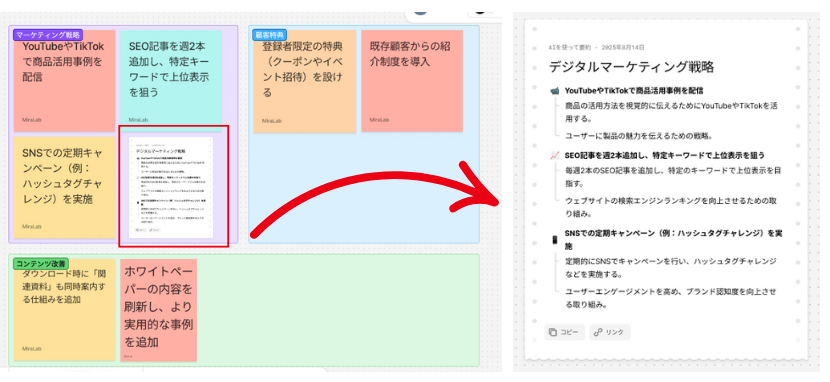The image size is (830, 382).
Task: Select the 顧客特典 section label
Action: [x=270, y=35]
